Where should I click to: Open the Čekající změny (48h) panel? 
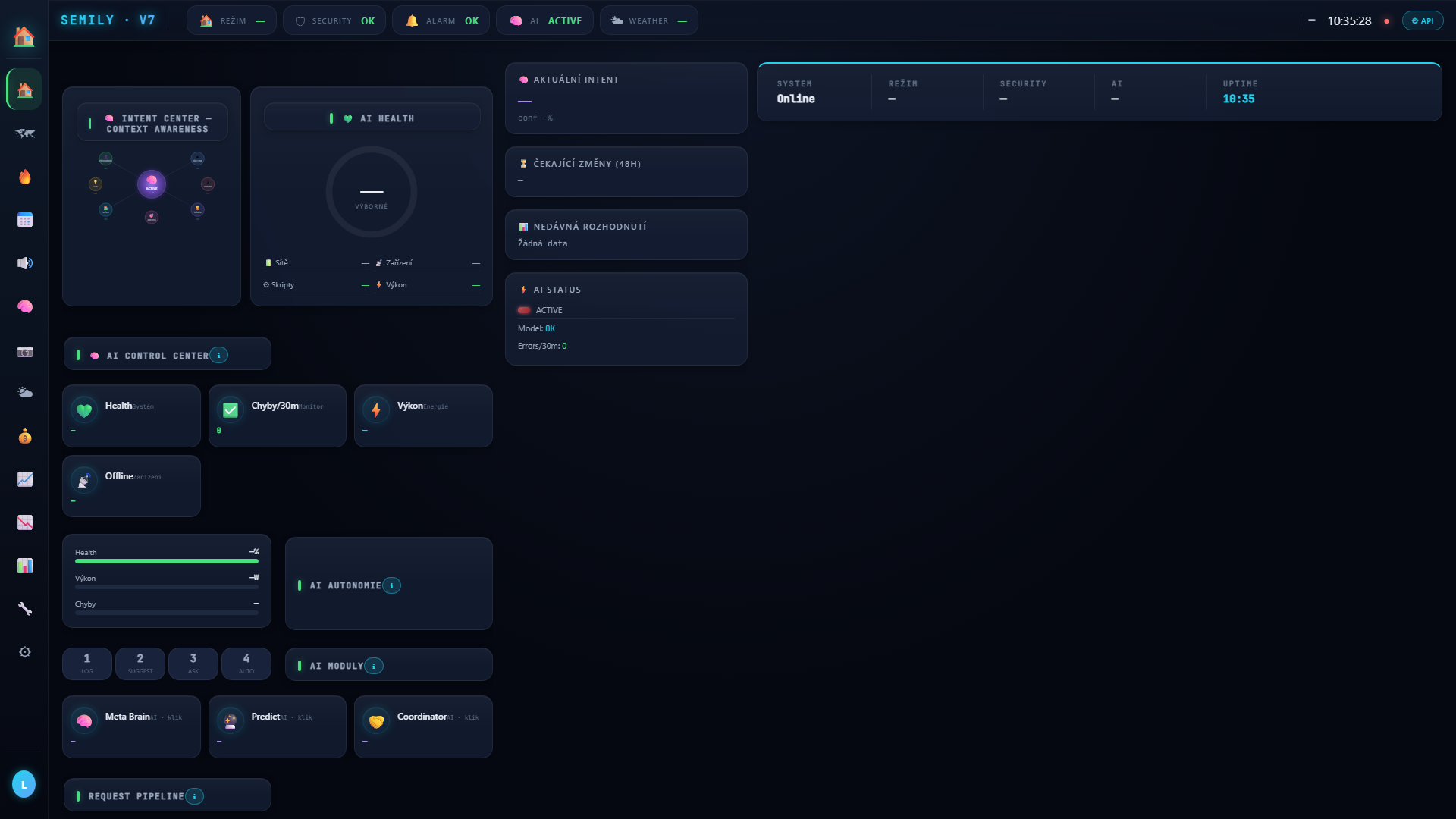[x=626, y=172]
